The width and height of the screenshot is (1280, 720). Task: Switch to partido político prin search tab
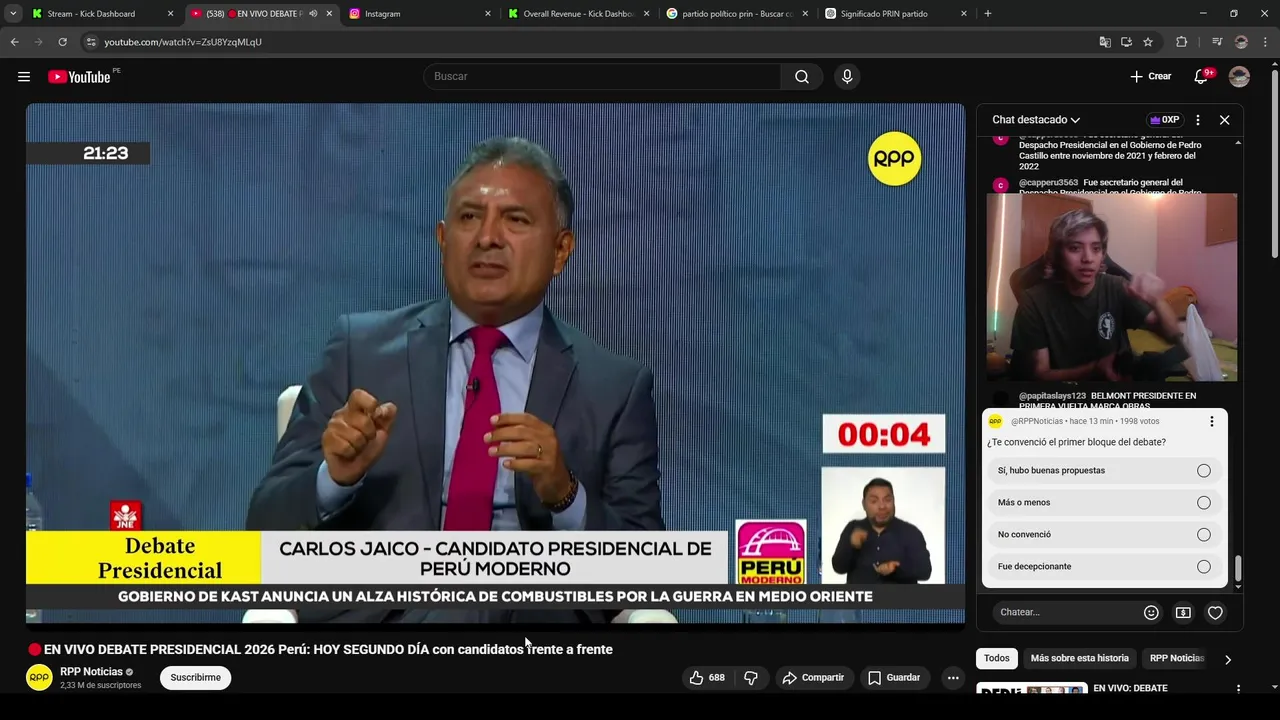point(736,14)
